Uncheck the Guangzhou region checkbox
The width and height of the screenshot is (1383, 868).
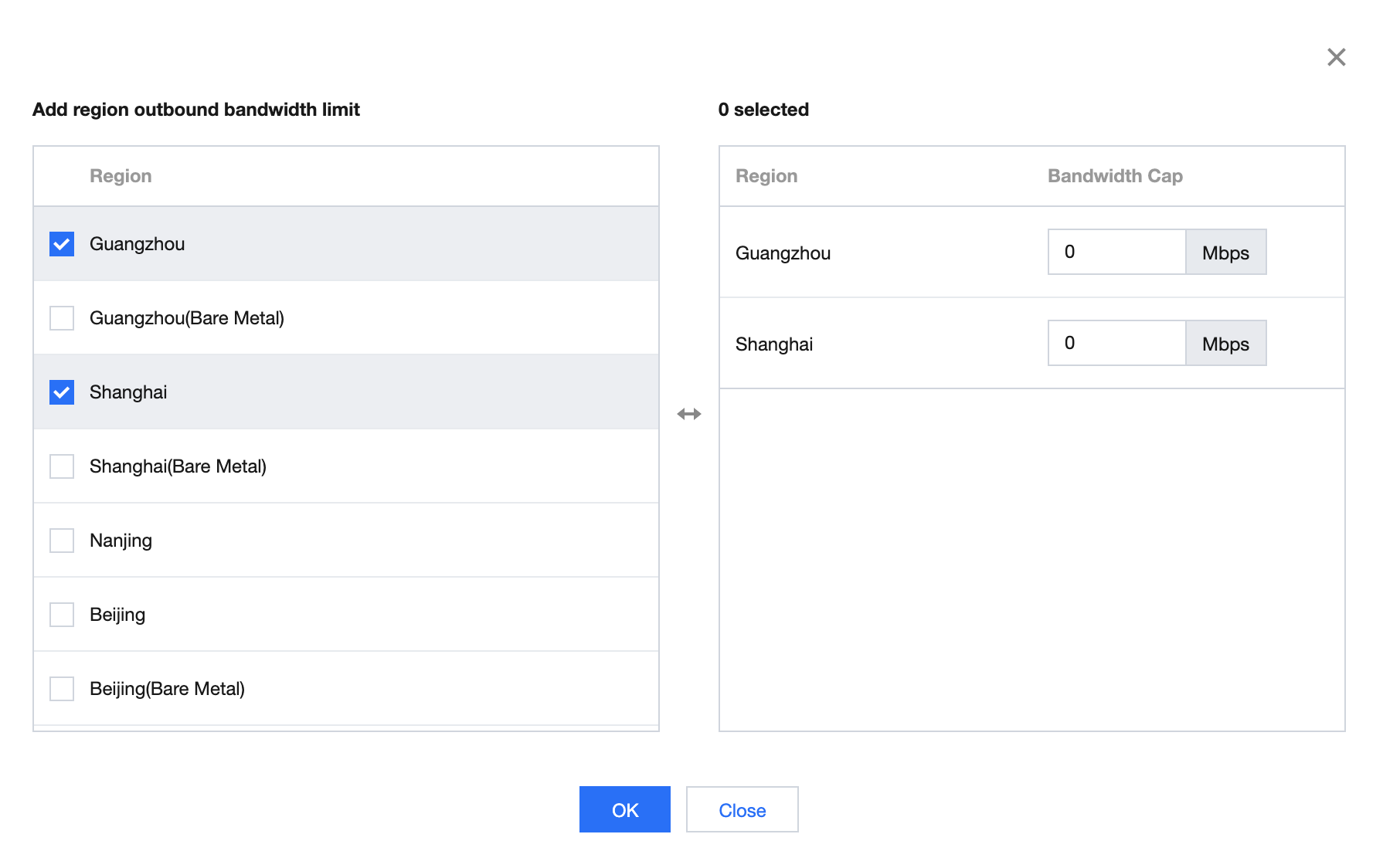point(61,243)
